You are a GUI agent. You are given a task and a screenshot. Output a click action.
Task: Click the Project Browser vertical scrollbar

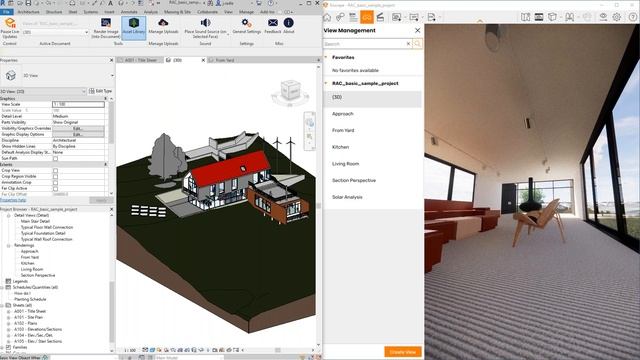112,312
